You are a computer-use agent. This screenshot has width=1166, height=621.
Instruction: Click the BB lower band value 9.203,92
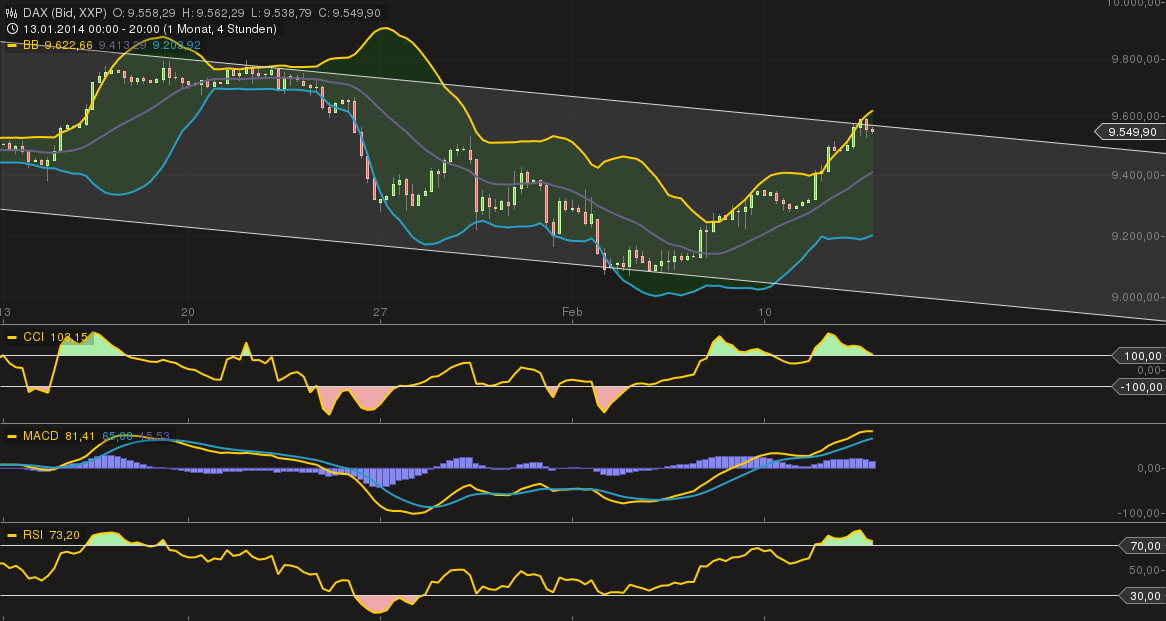(x=176, y=45)
